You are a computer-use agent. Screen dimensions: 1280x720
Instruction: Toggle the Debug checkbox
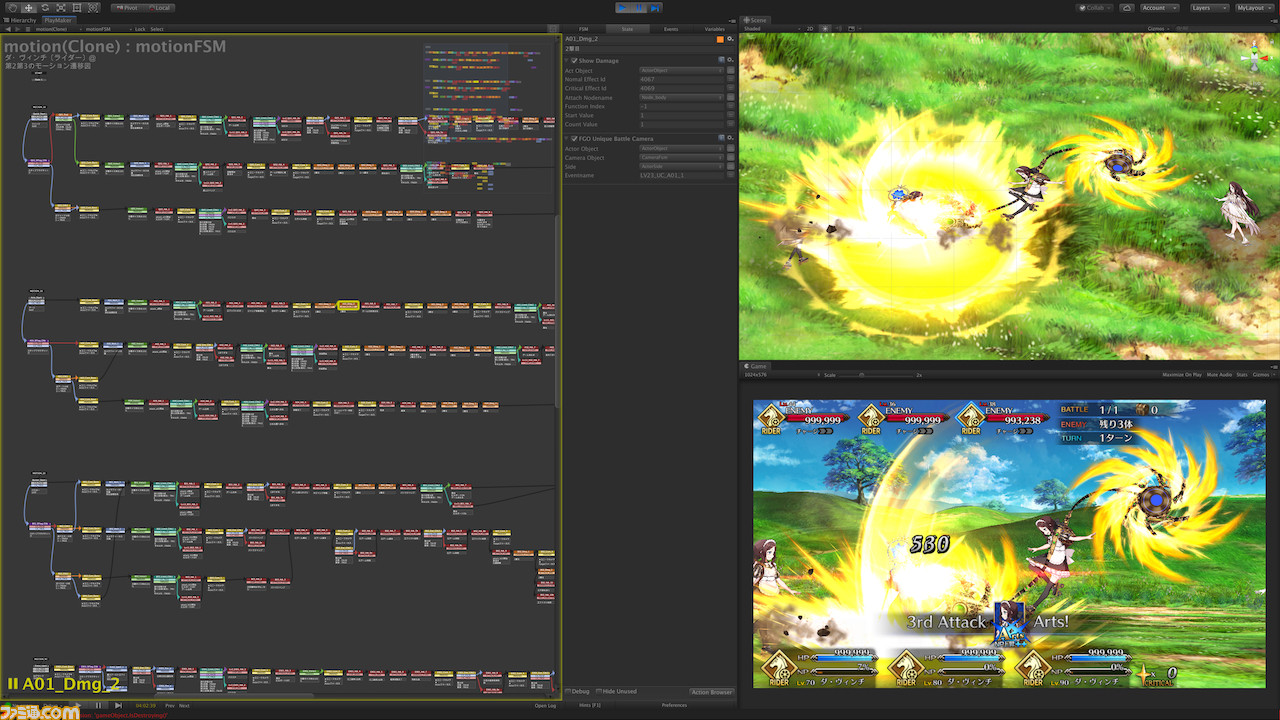(568, 692)
